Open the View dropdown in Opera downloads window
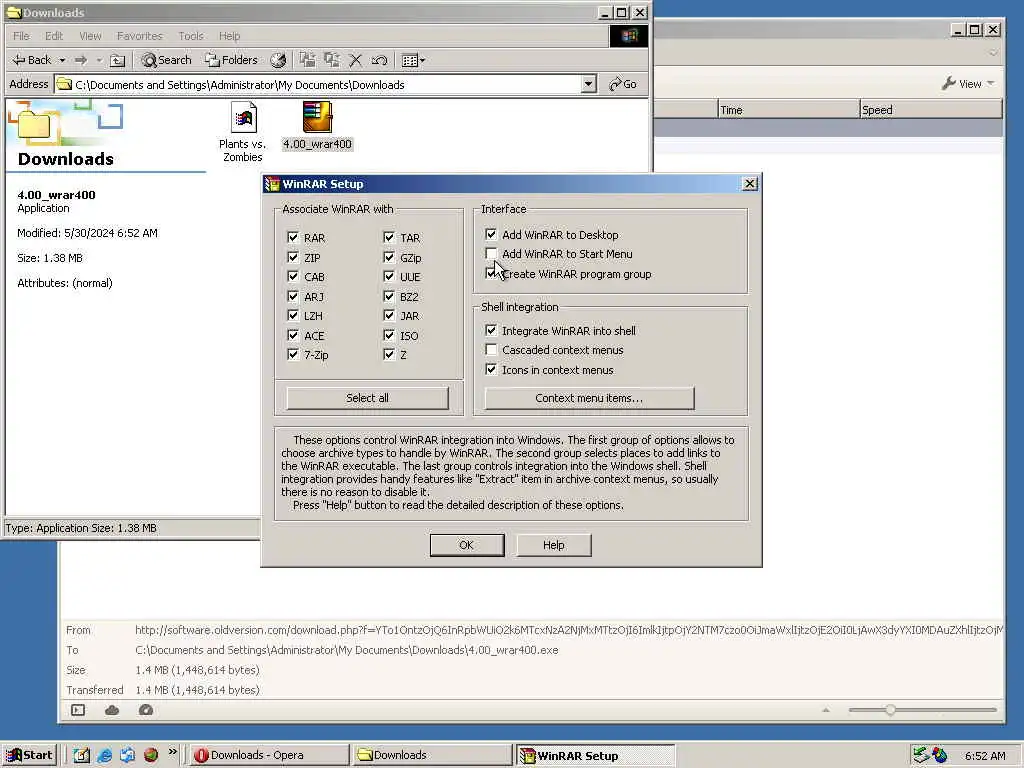The image size is (1024, 768). click(968, 84)
